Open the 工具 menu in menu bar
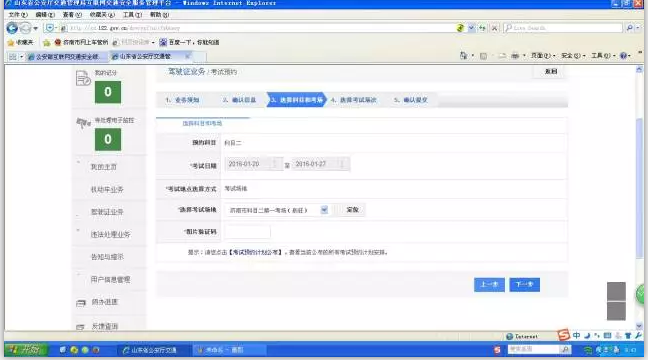This screenshot has width=648, height=360. [132, 14]
